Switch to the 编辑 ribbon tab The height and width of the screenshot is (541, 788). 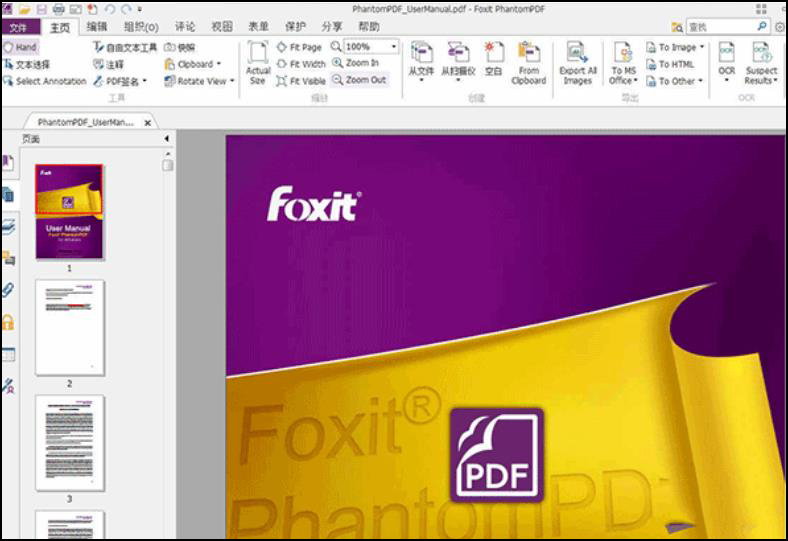pos(97,27)
